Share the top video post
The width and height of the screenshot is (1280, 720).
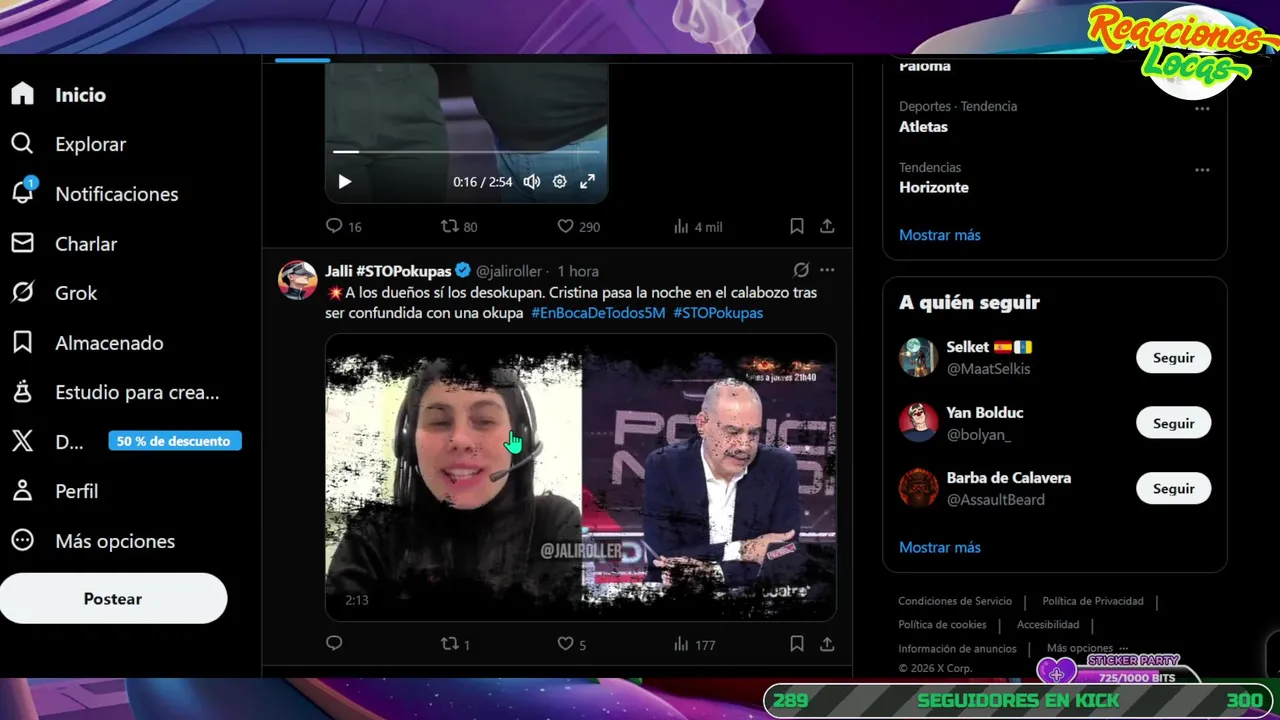point(827,227)
